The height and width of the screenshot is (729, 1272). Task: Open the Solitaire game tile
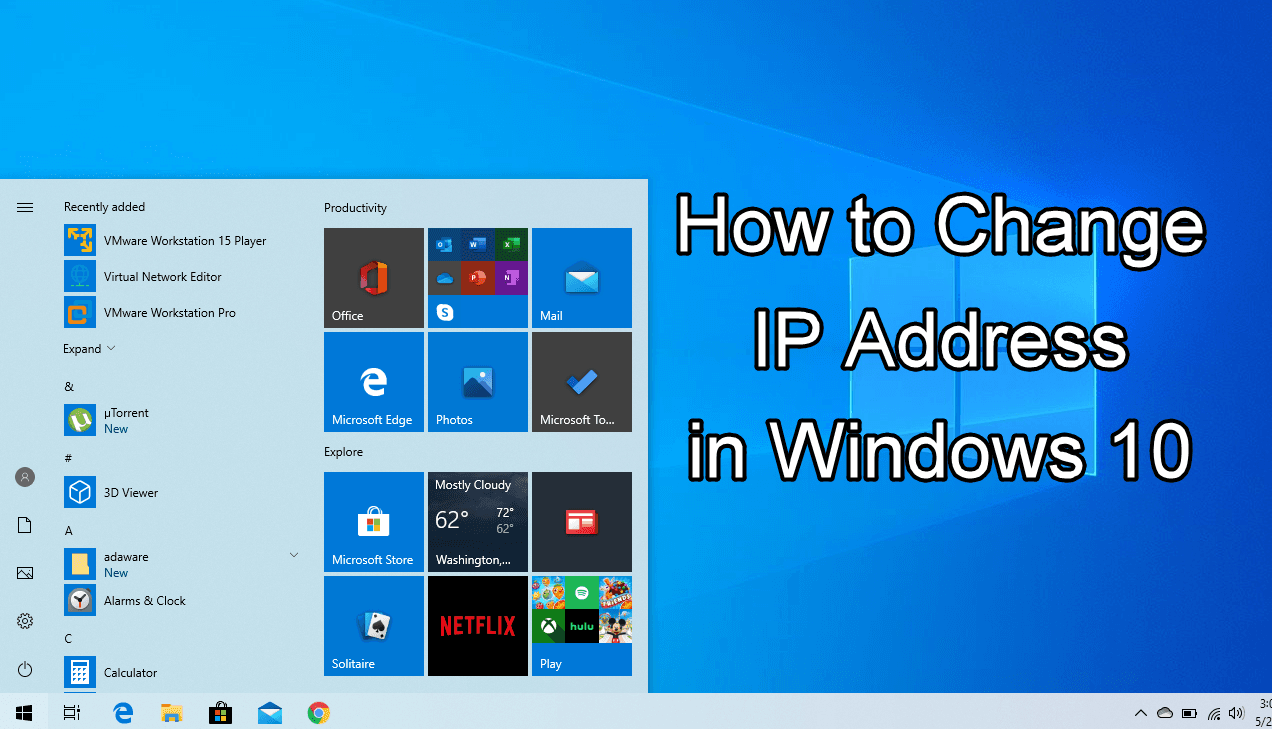[x=373, y=625]
